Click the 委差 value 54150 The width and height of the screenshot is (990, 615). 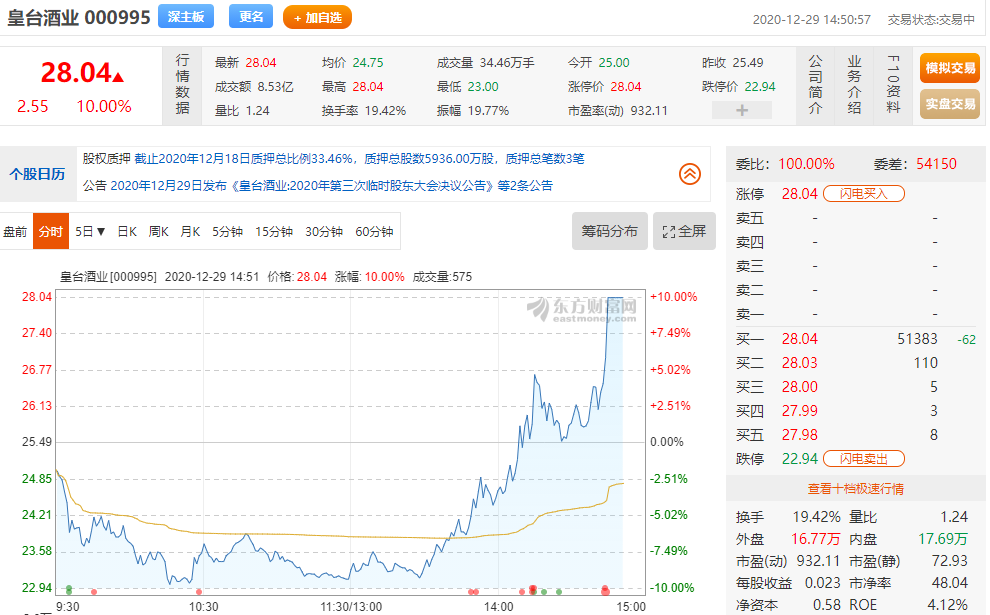click(x=936, y=164)
